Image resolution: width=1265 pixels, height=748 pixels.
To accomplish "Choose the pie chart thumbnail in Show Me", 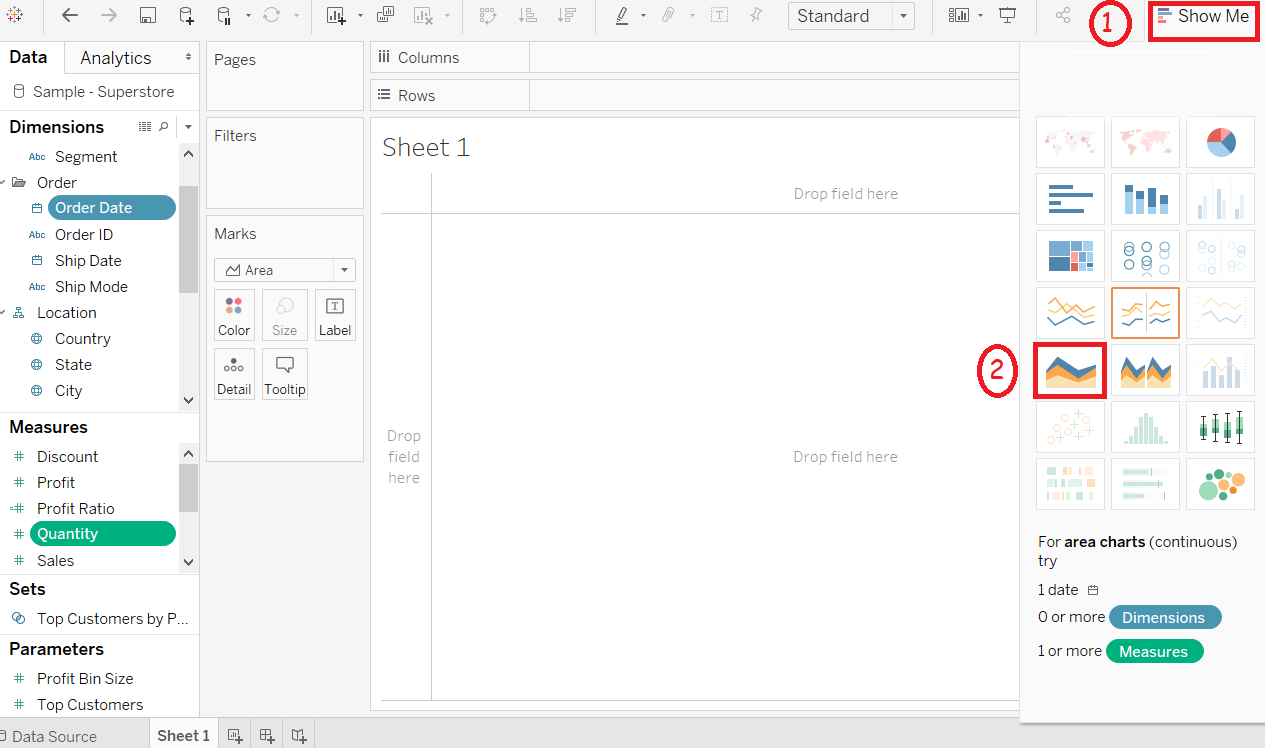I will (x=1220, y=142).
